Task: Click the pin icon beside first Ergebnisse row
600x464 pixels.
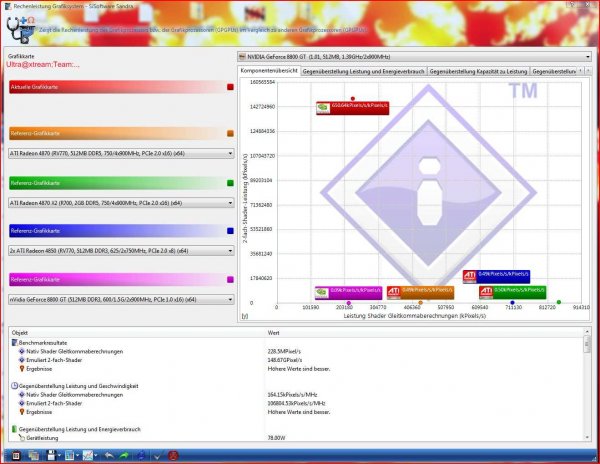Action: click(22, 369)
